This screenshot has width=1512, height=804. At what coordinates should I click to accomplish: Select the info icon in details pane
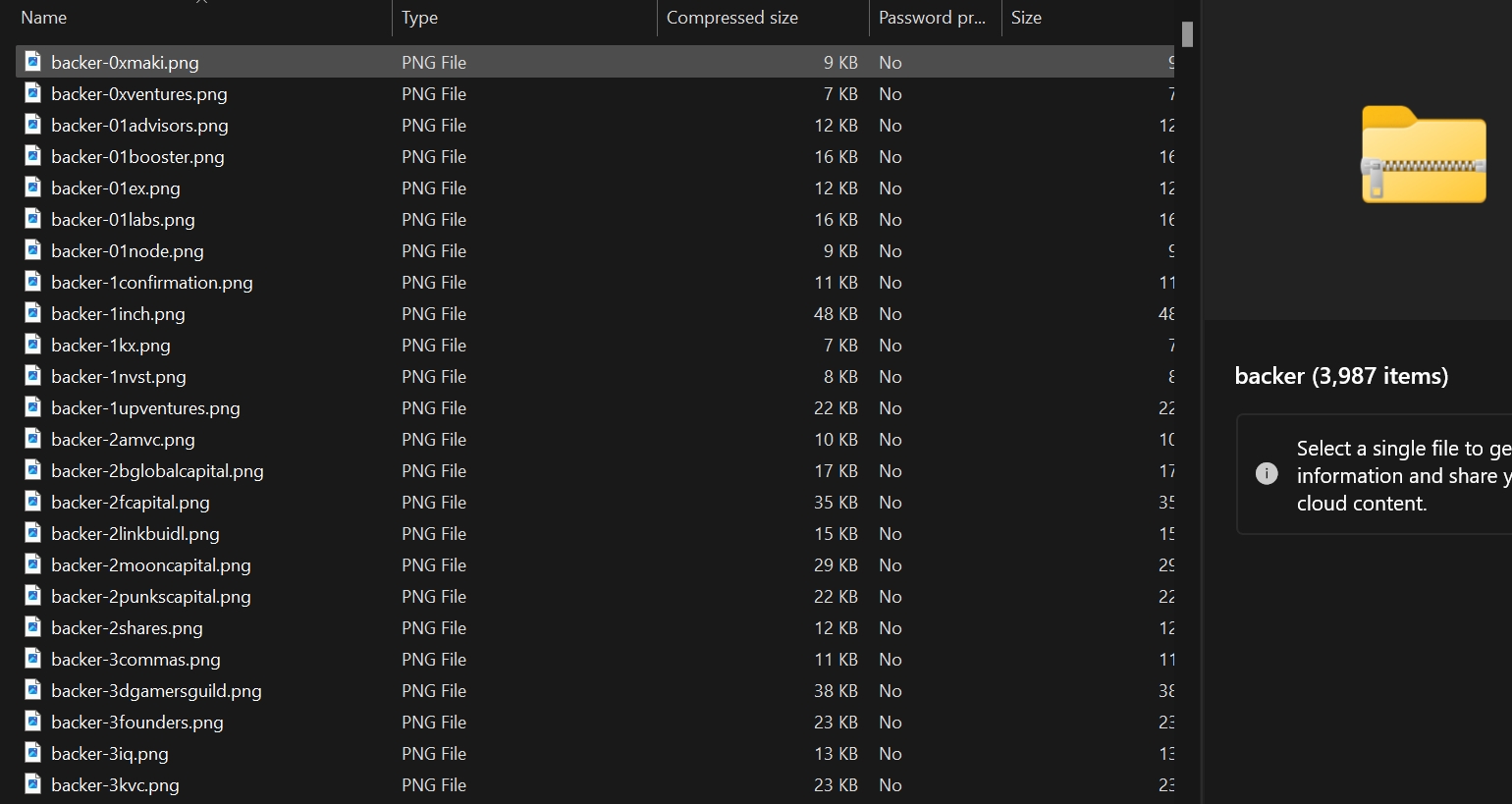point(1267,474)
